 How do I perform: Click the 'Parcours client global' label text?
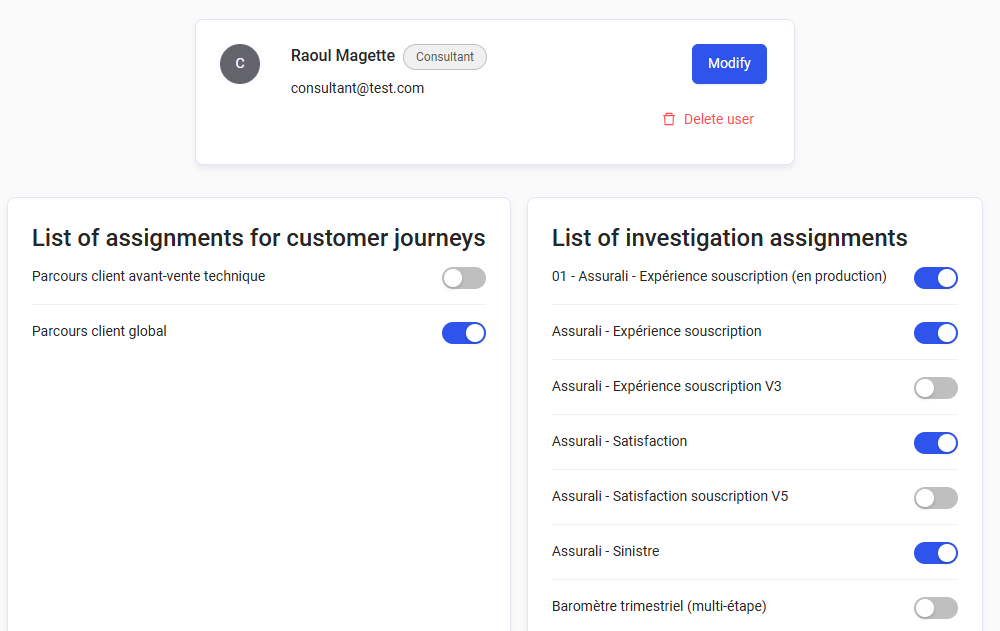99,331
